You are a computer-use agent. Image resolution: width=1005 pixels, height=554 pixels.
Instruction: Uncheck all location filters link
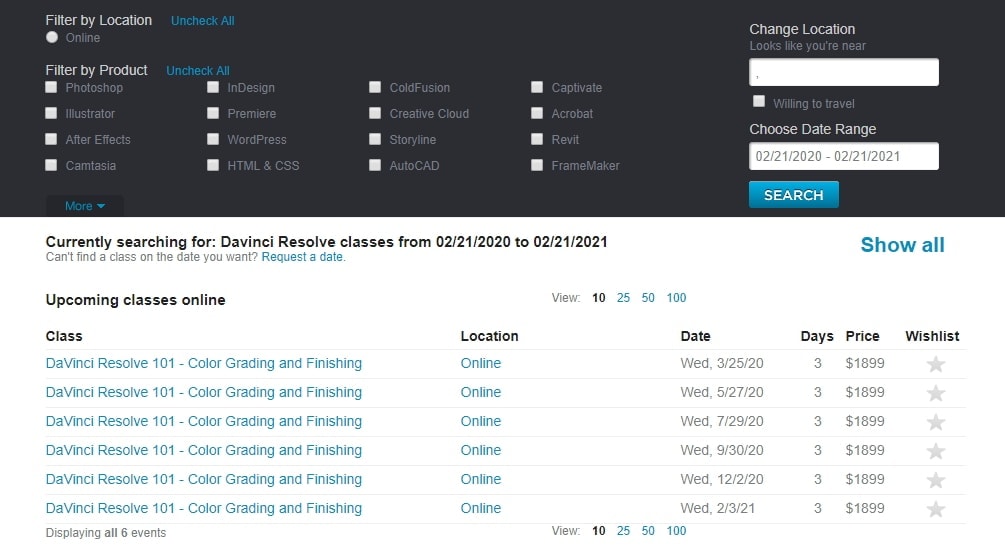point(203,21)
